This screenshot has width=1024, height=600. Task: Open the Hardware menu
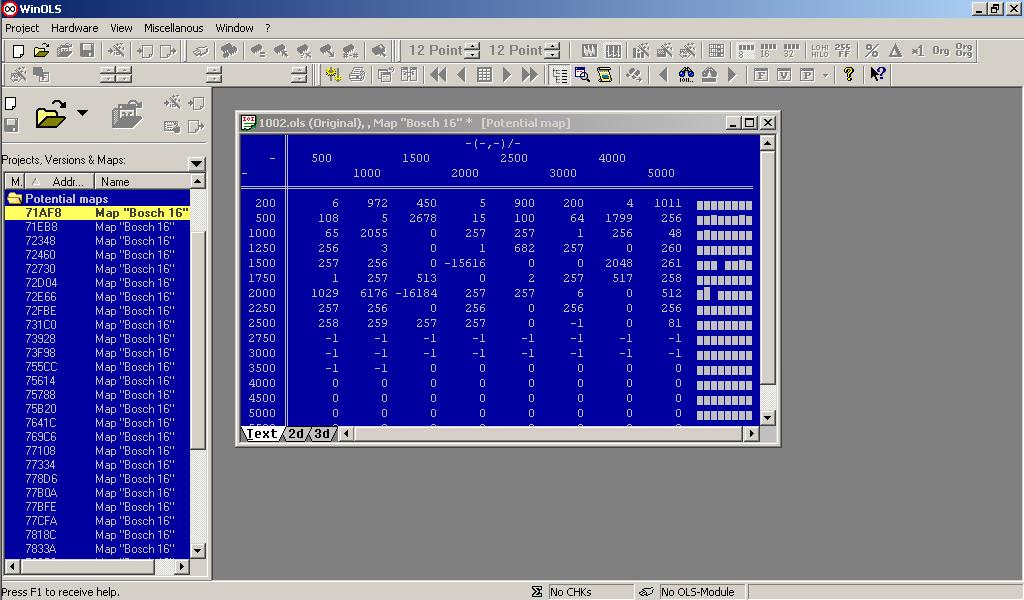coord(74,28)
